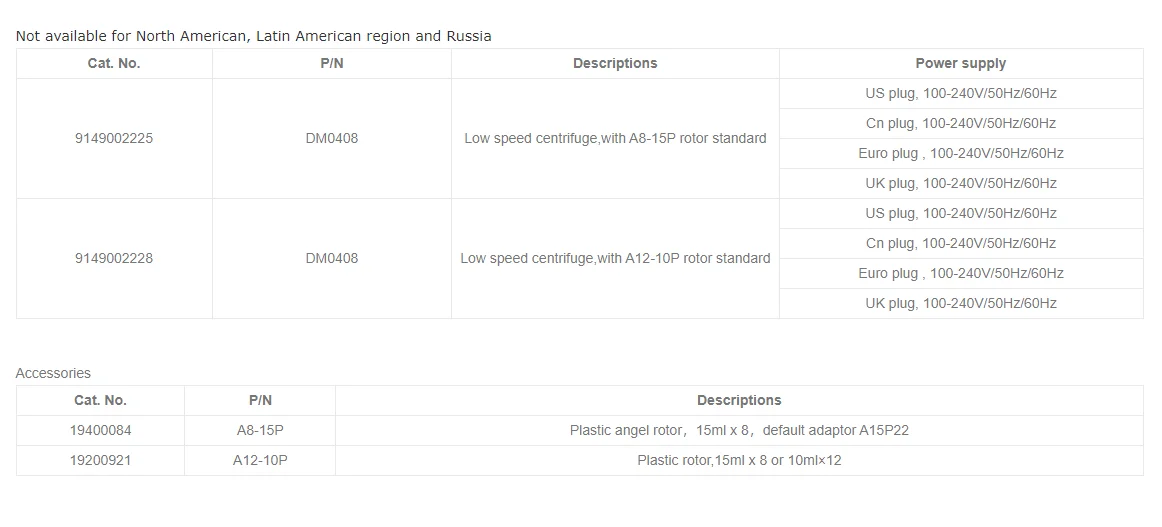This screenshot has height=527, width=1162.
Task: Click DM0408 in the 9149002225 row
Action: point(331,138)
